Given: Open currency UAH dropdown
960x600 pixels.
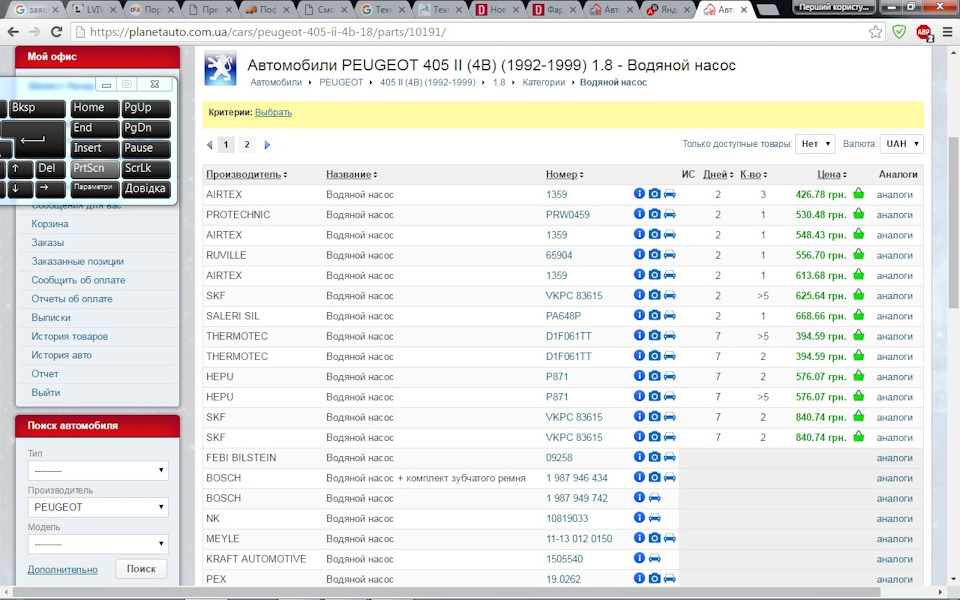Looking at the screenshot, I should coord(901,144).
